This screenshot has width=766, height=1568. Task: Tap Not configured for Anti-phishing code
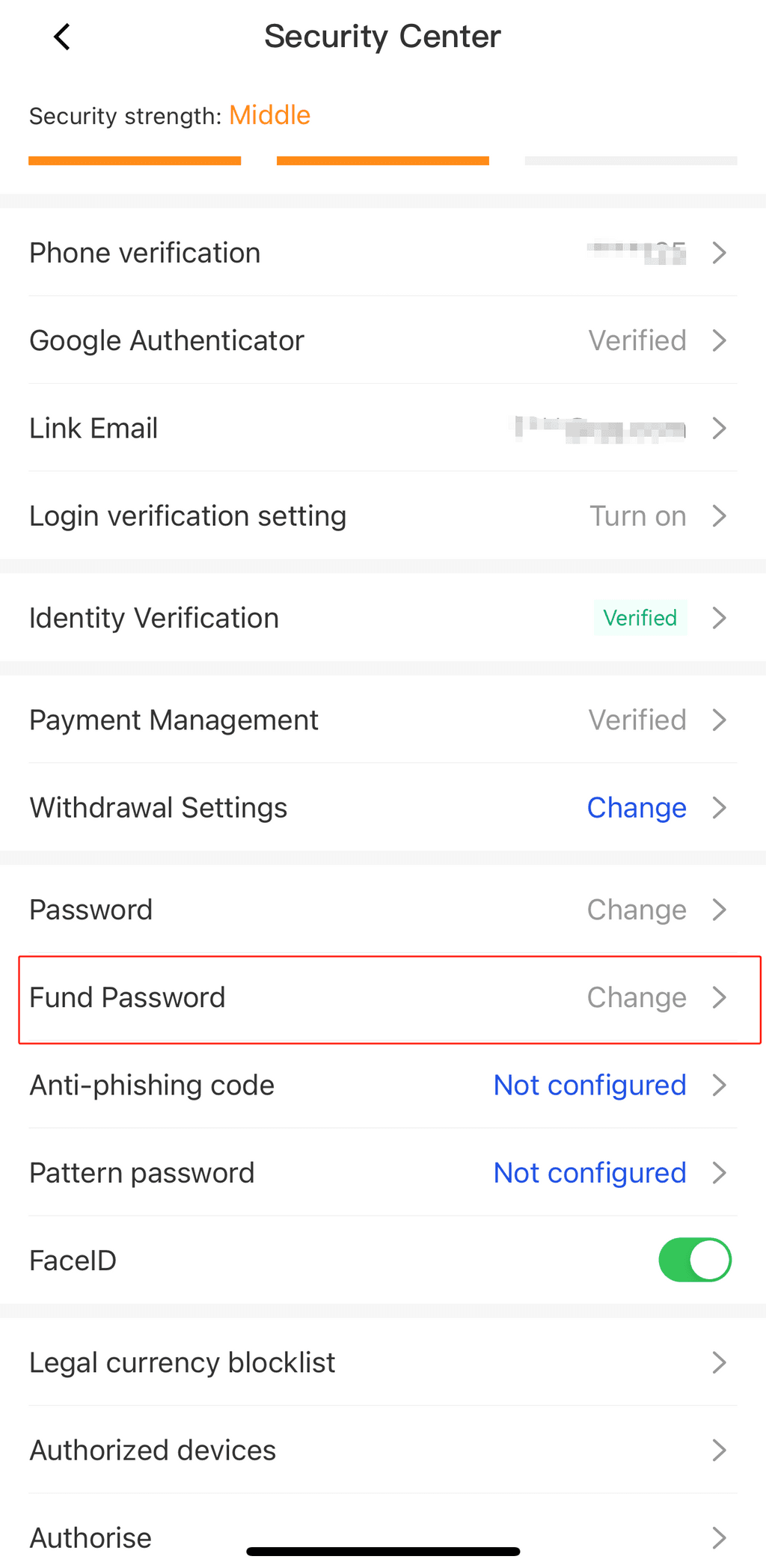pos(589,1085)
